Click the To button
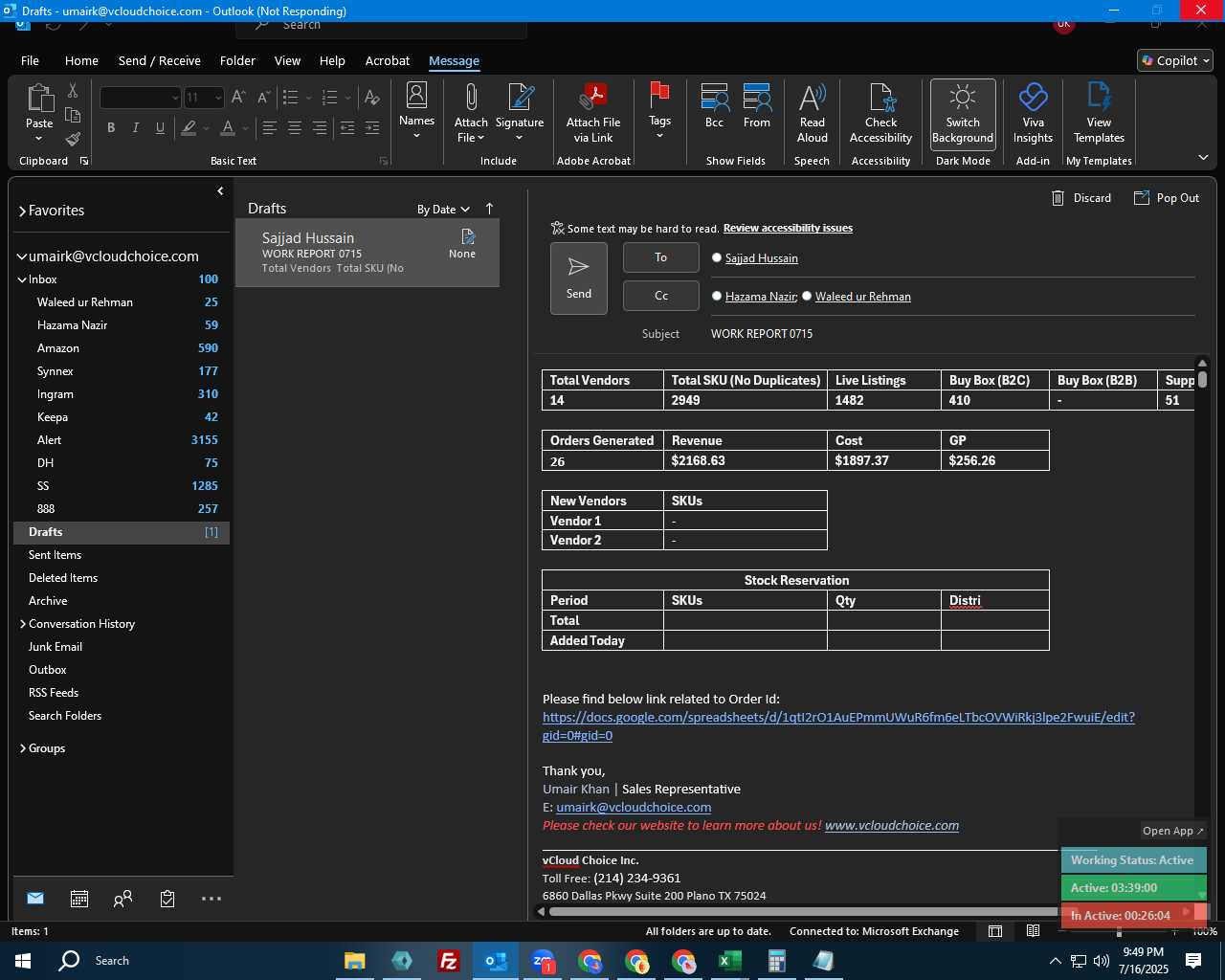This screenshot has width=1225, height=980. click(660, 257)
